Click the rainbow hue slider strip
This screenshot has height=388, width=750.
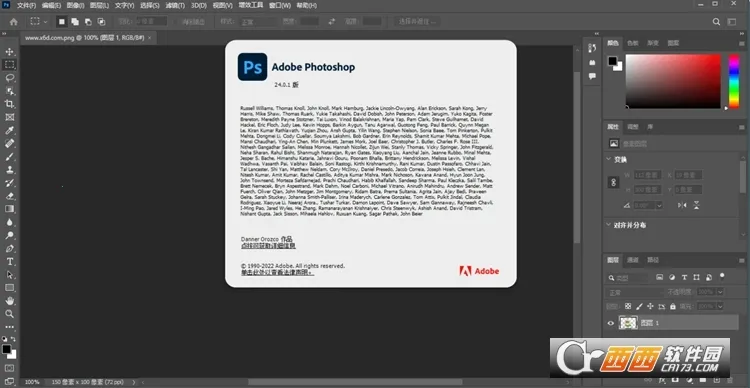click(x=734, y=81)
